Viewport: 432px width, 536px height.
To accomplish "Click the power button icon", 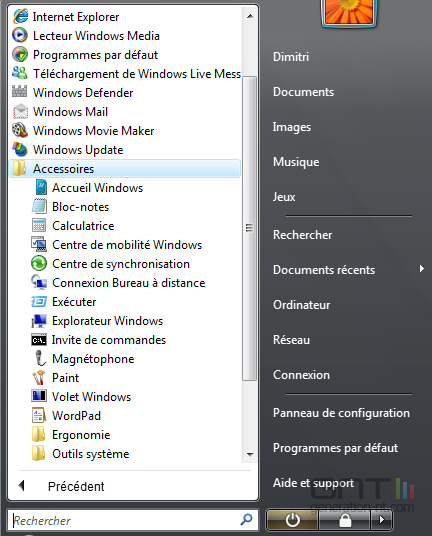I will (292, 520).
